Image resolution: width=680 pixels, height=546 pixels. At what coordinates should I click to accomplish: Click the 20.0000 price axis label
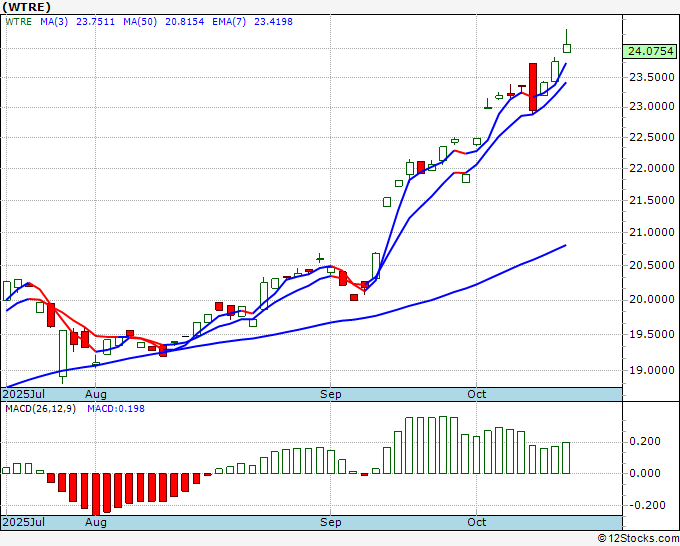652,299
